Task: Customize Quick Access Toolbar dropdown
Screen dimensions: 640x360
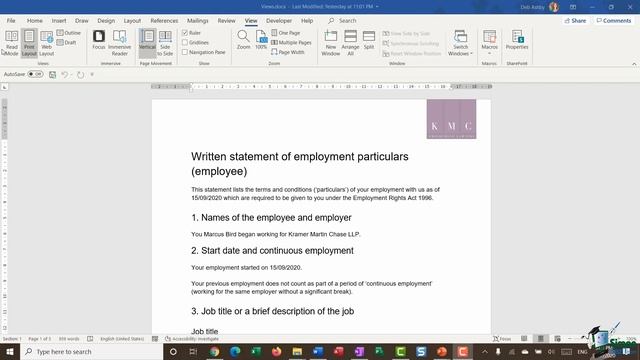Action: click(x=92, y=74)
